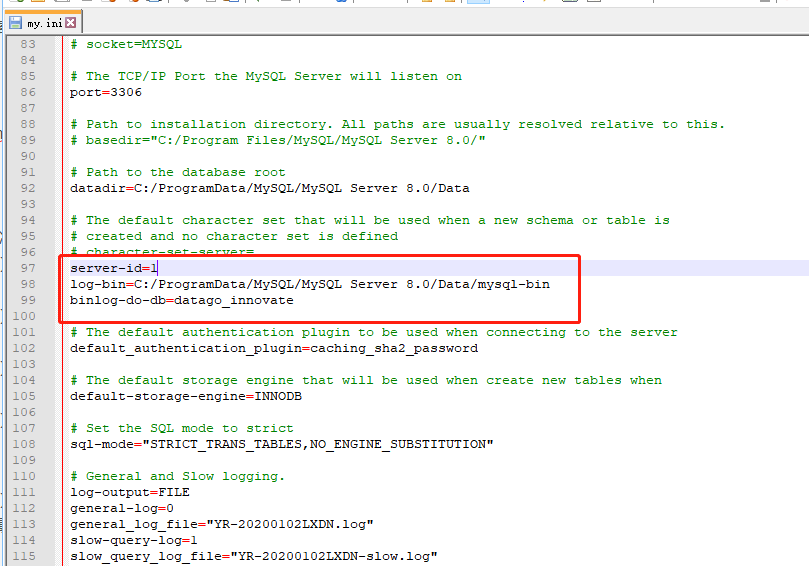This screenshot has height=566, width=809.
Task: Place cursor on port=3306 line
Action: pyautogui.click(x=106, y=92)
